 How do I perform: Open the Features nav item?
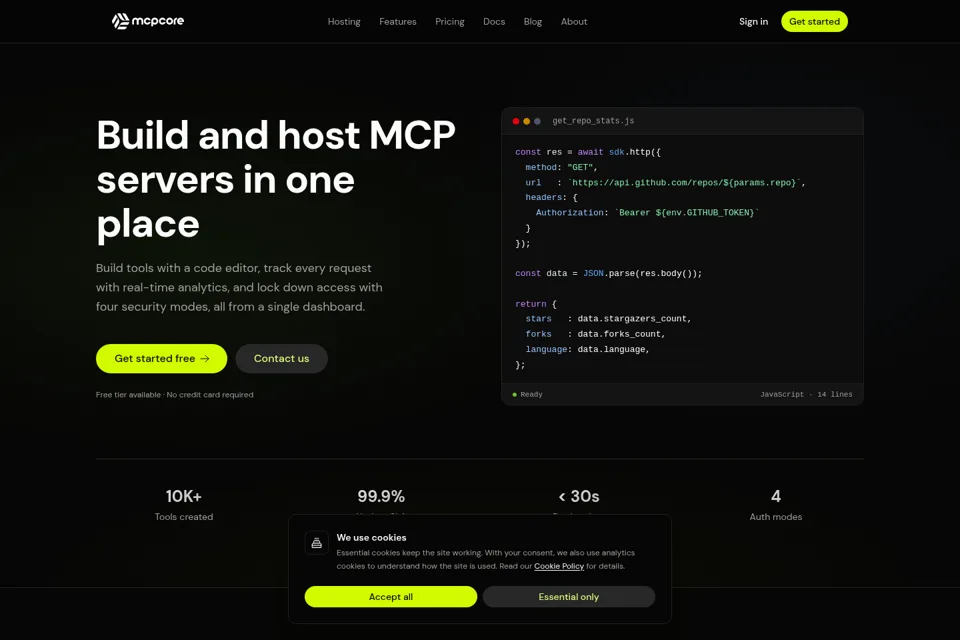(x=397, y=21)
